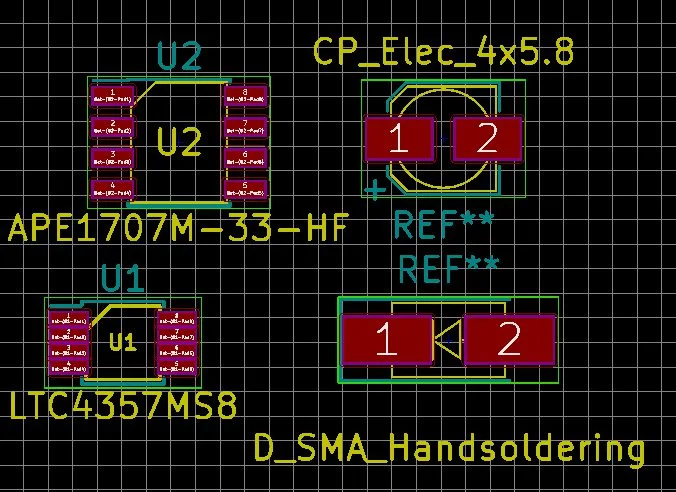Viewport: 676px width, 492px height.
Task: Select pad 1 of the CP_Elec capacitor
Action: click(x=399, y=138)
